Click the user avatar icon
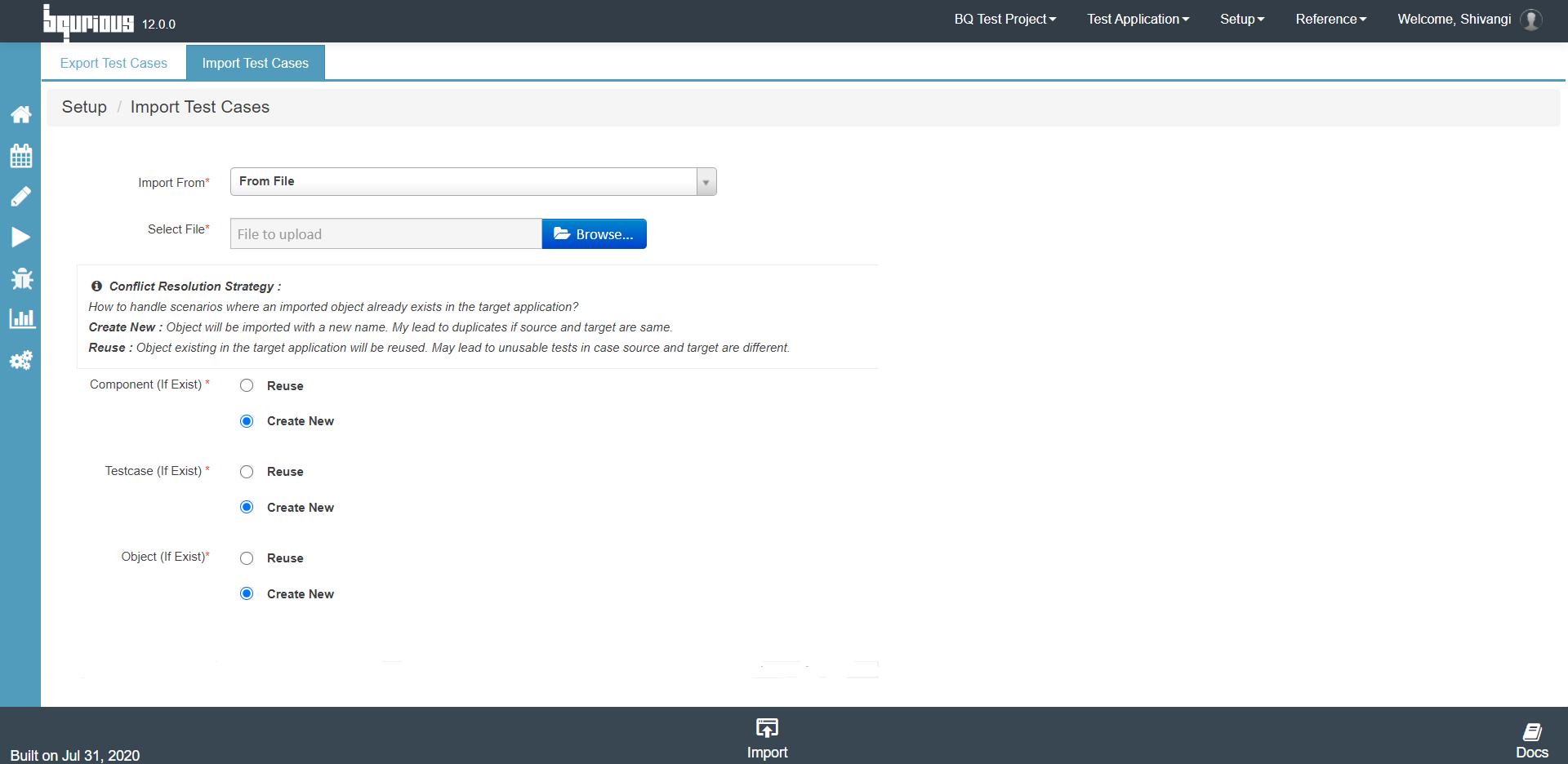The height and width of the screenshot is (764, 1568). [x=1531, y=20]
